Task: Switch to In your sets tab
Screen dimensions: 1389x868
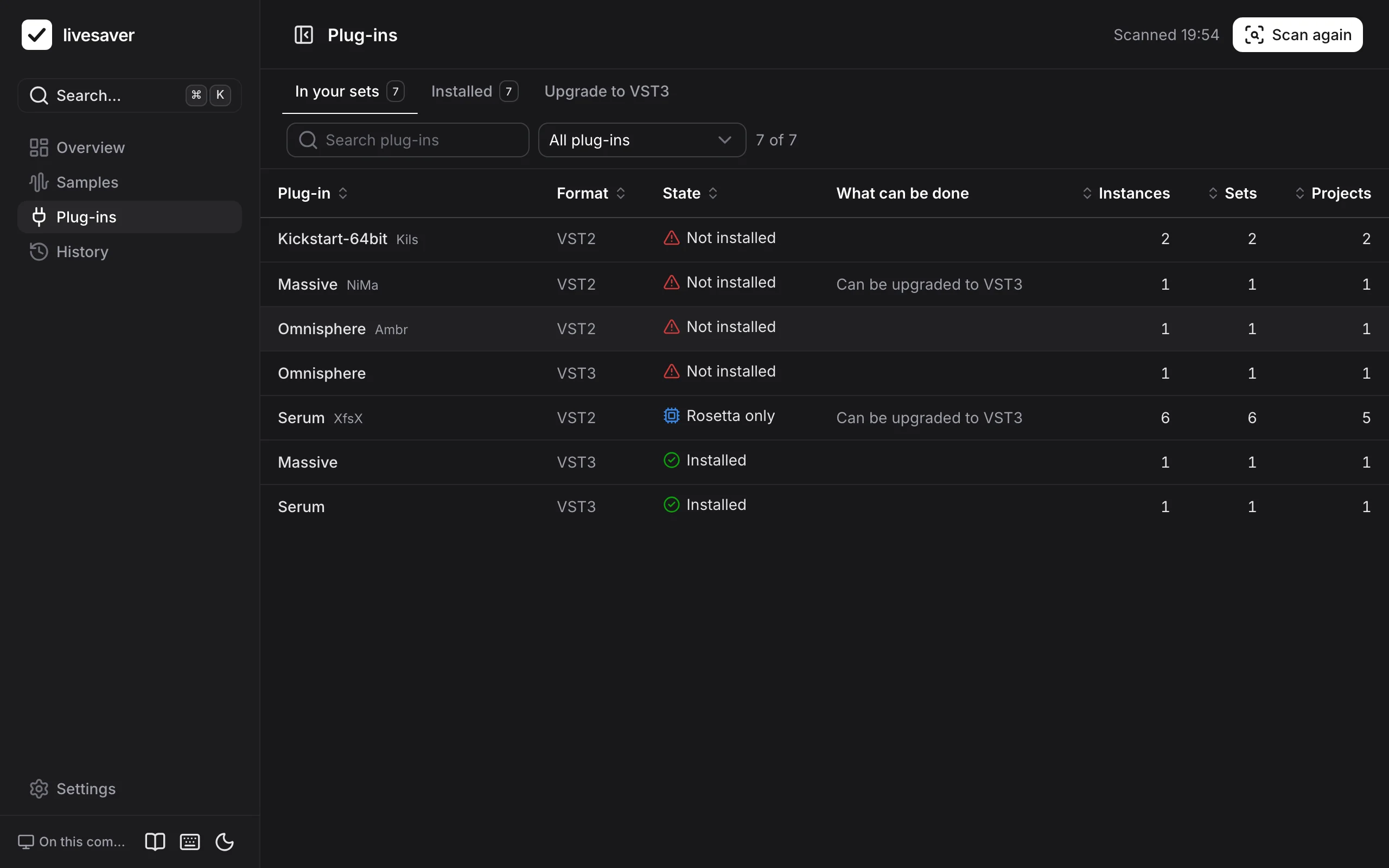Action: pos(349,91)
